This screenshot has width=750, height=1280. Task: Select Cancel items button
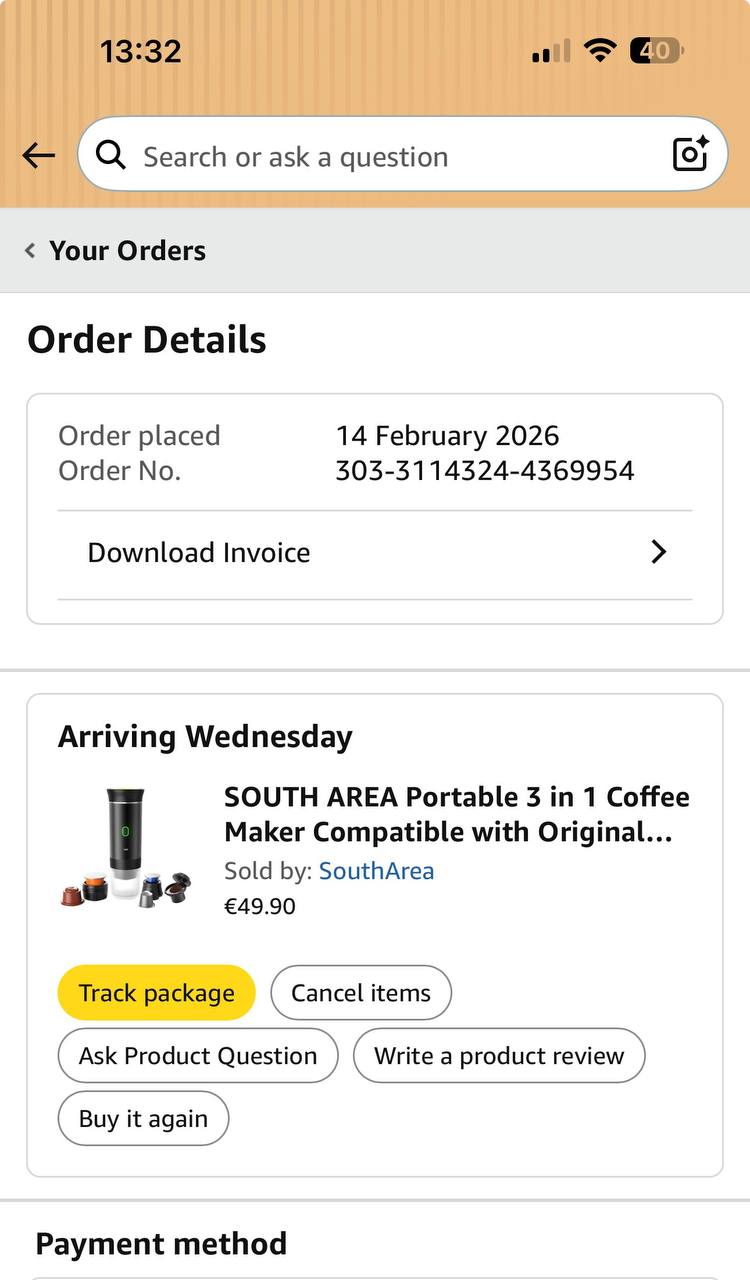click(x=361, y=993)
